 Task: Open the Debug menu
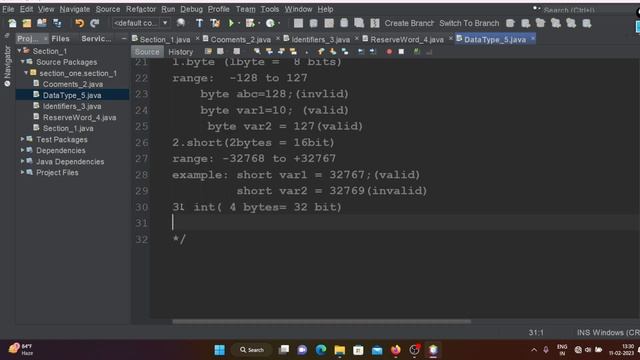(191, 9)
